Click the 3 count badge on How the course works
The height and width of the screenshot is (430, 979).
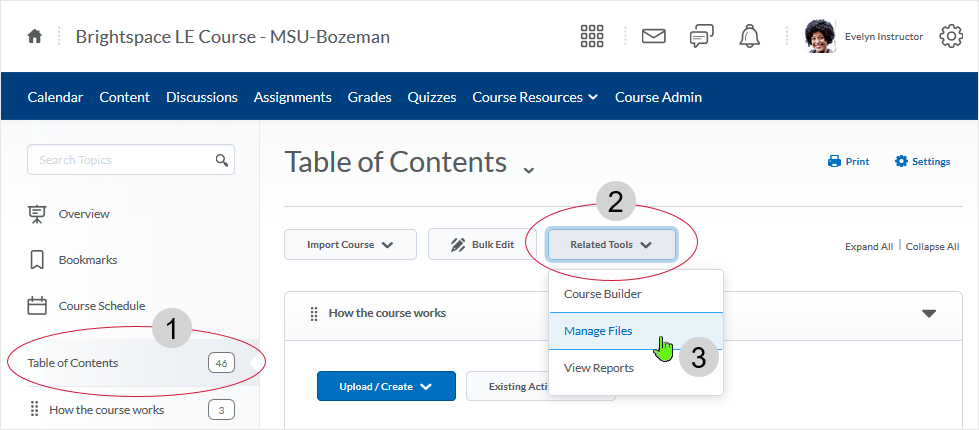pos(221,410)
